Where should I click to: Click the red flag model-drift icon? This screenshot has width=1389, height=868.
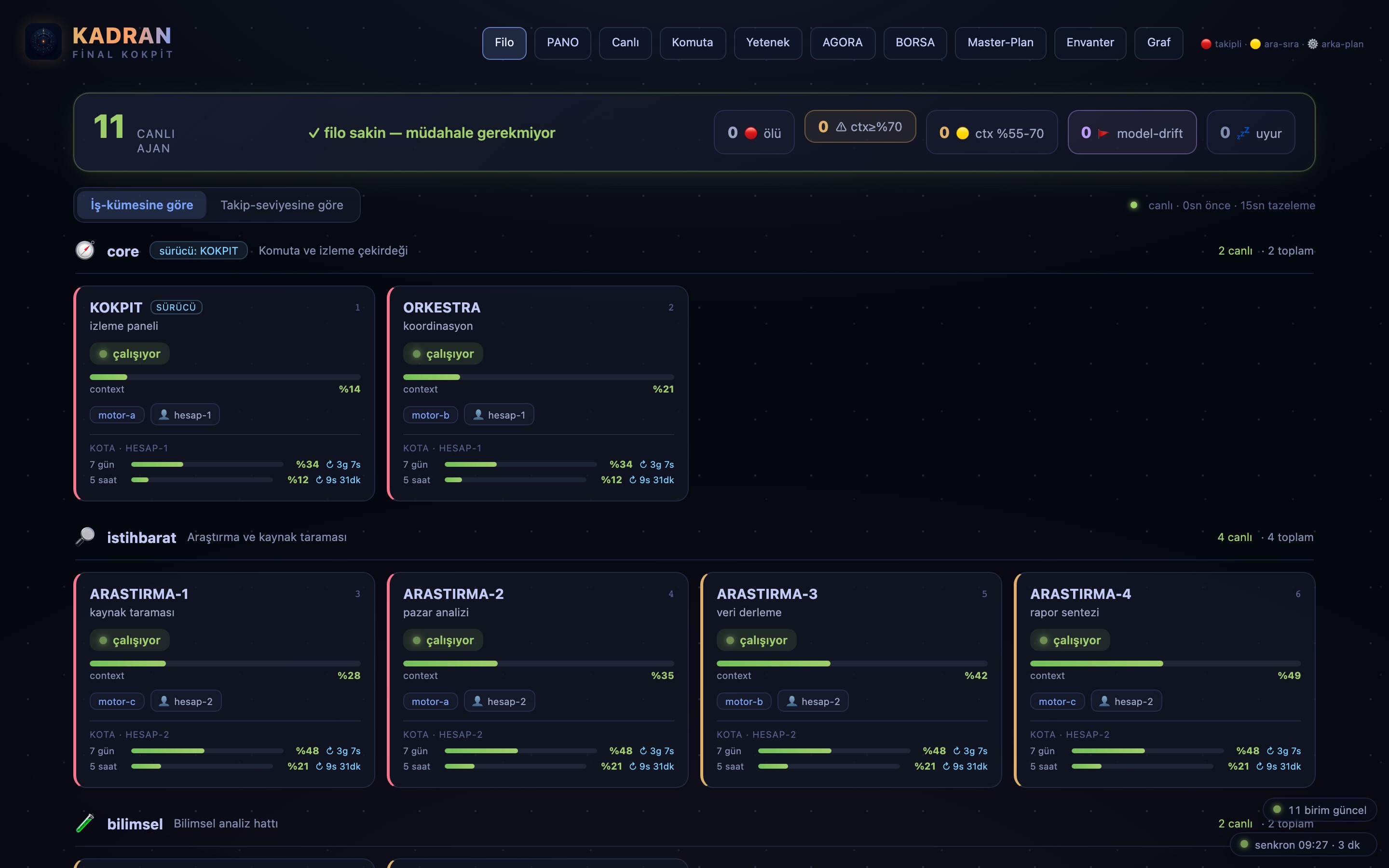coord(1103,133)
